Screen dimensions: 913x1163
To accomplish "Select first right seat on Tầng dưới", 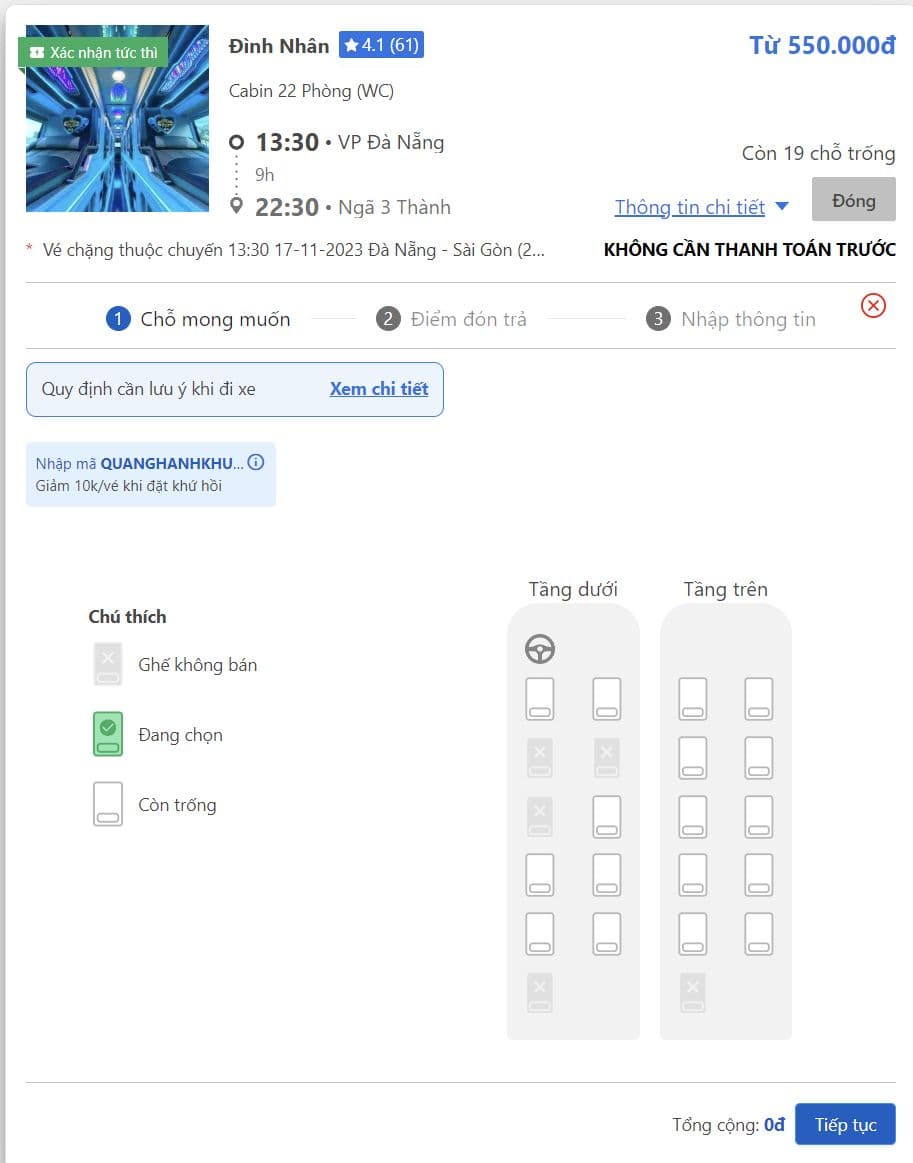I will click(606, 699).
